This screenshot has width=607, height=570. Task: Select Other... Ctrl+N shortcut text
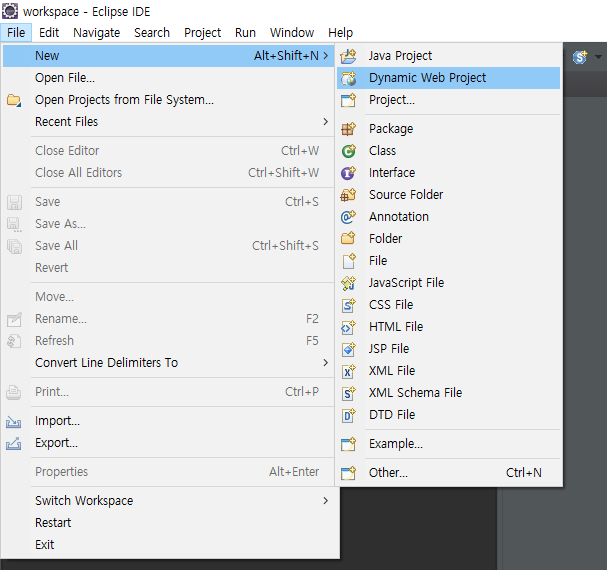tap(523, 473)
